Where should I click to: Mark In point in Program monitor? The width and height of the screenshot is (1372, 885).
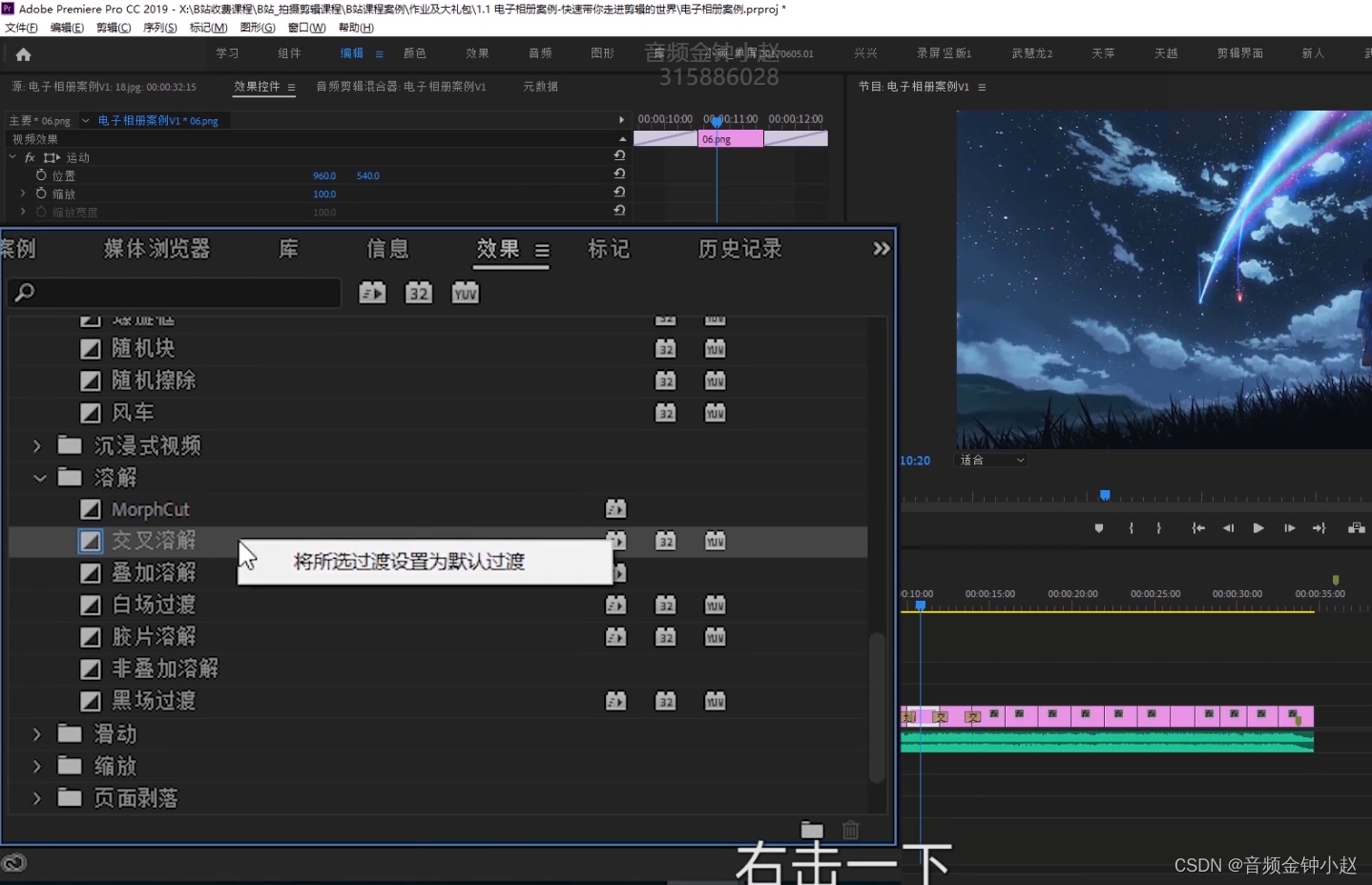[x=1132, y=527]
